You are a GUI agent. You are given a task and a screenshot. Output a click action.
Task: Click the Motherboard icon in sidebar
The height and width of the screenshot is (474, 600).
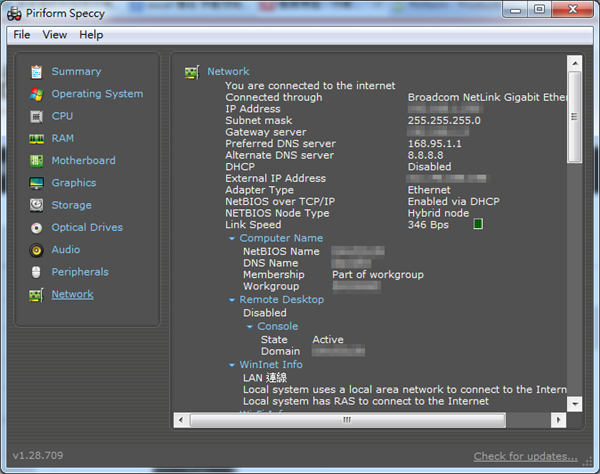point(36,161)
